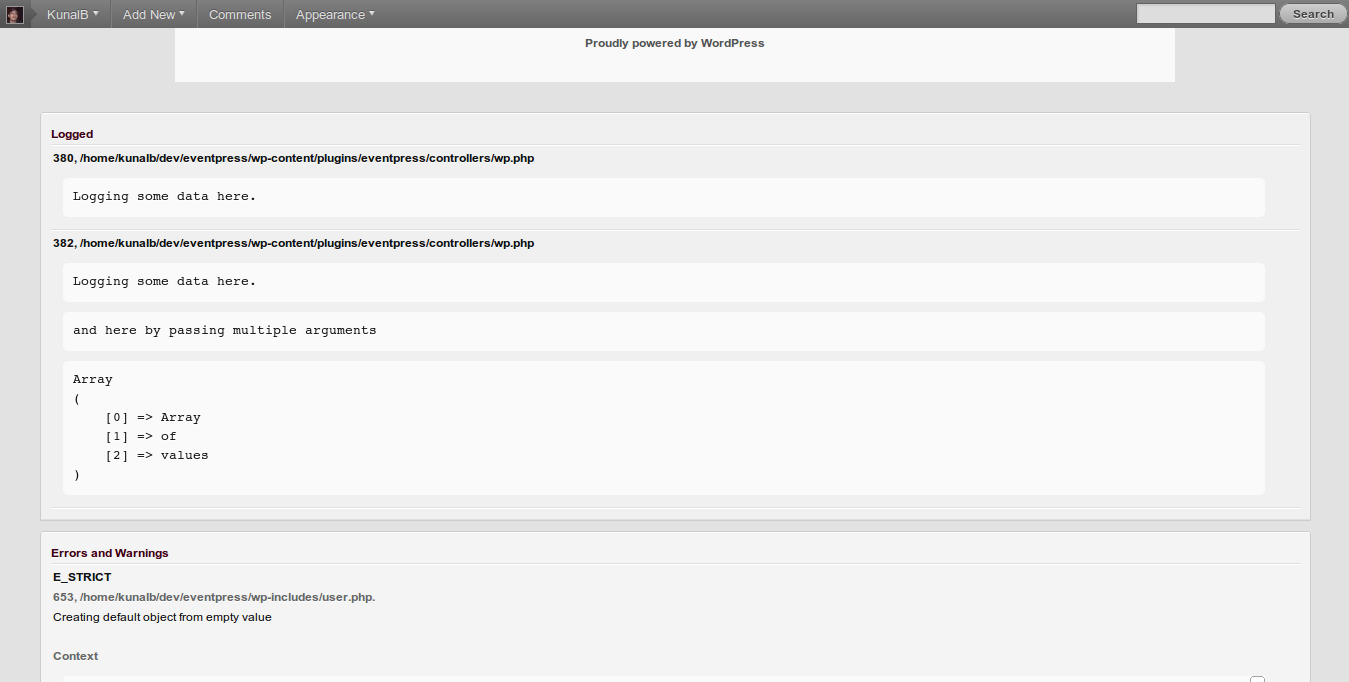
Task: Select the line 380 wp.php file path
Action: tap(294, 158)
